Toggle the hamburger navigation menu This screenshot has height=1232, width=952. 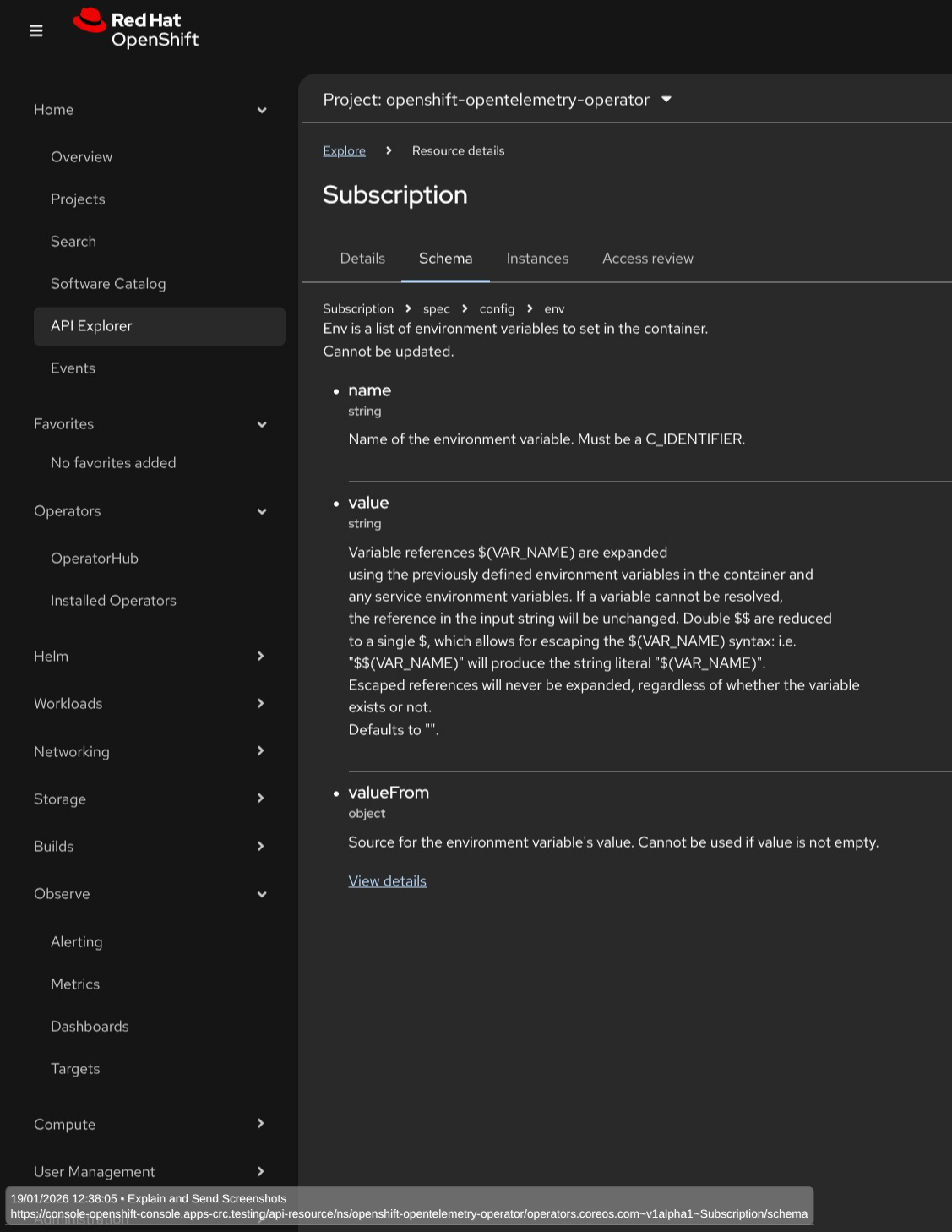[x=35, y=30]
